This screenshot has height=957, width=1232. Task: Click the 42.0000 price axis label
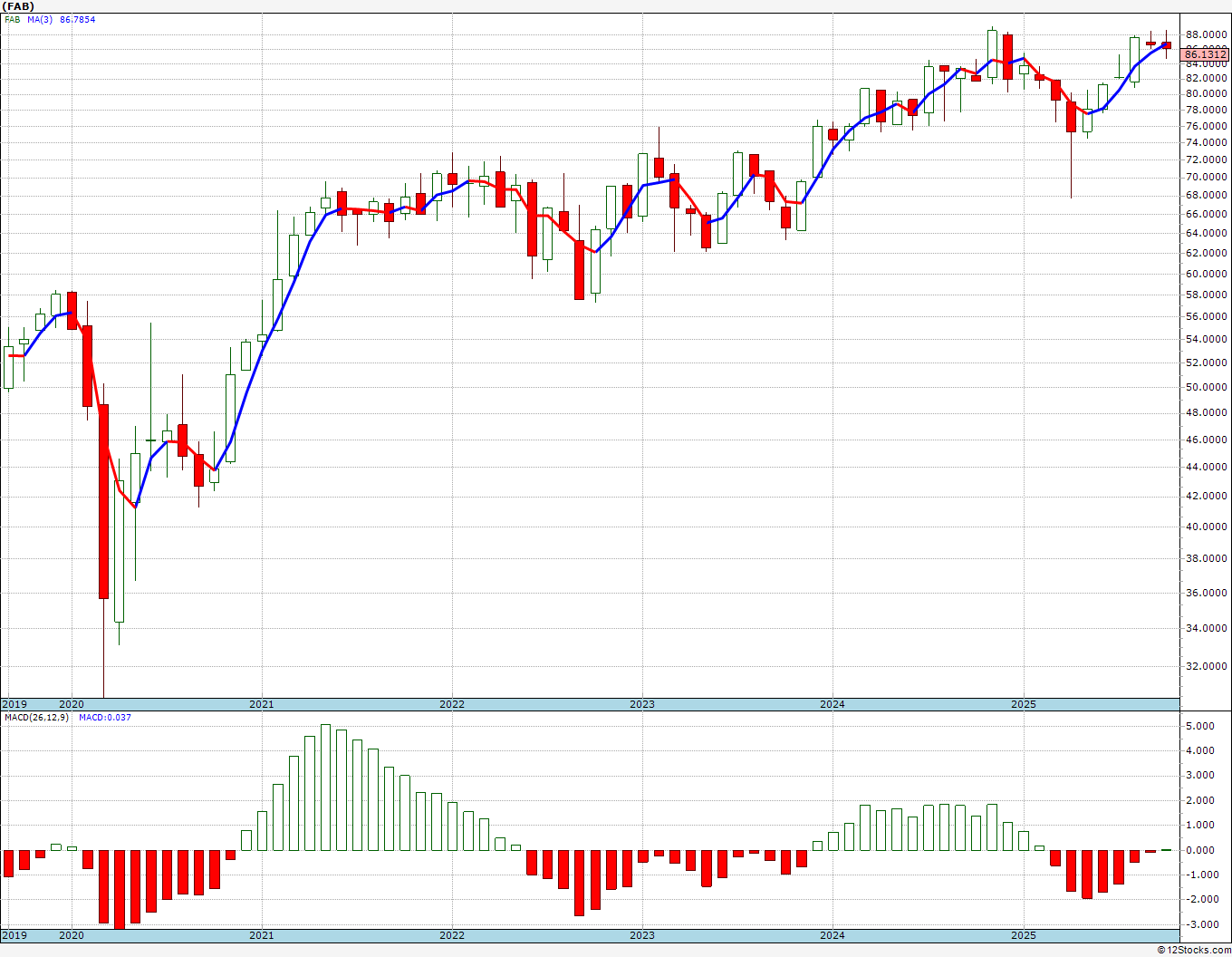click(x=1207, y=496)
